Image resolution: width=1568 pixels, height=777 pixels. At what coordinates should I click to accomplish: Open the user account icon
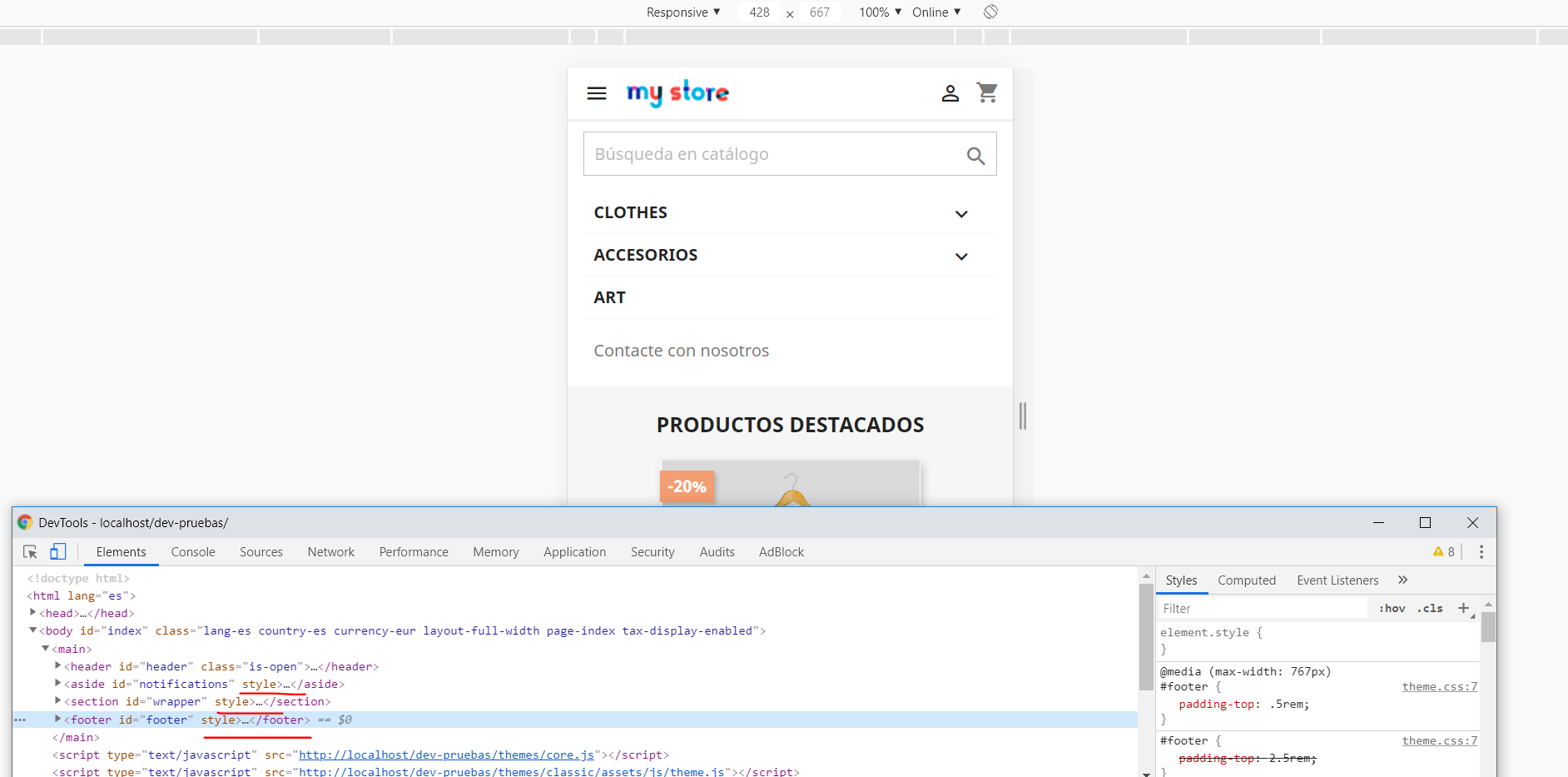950,93
